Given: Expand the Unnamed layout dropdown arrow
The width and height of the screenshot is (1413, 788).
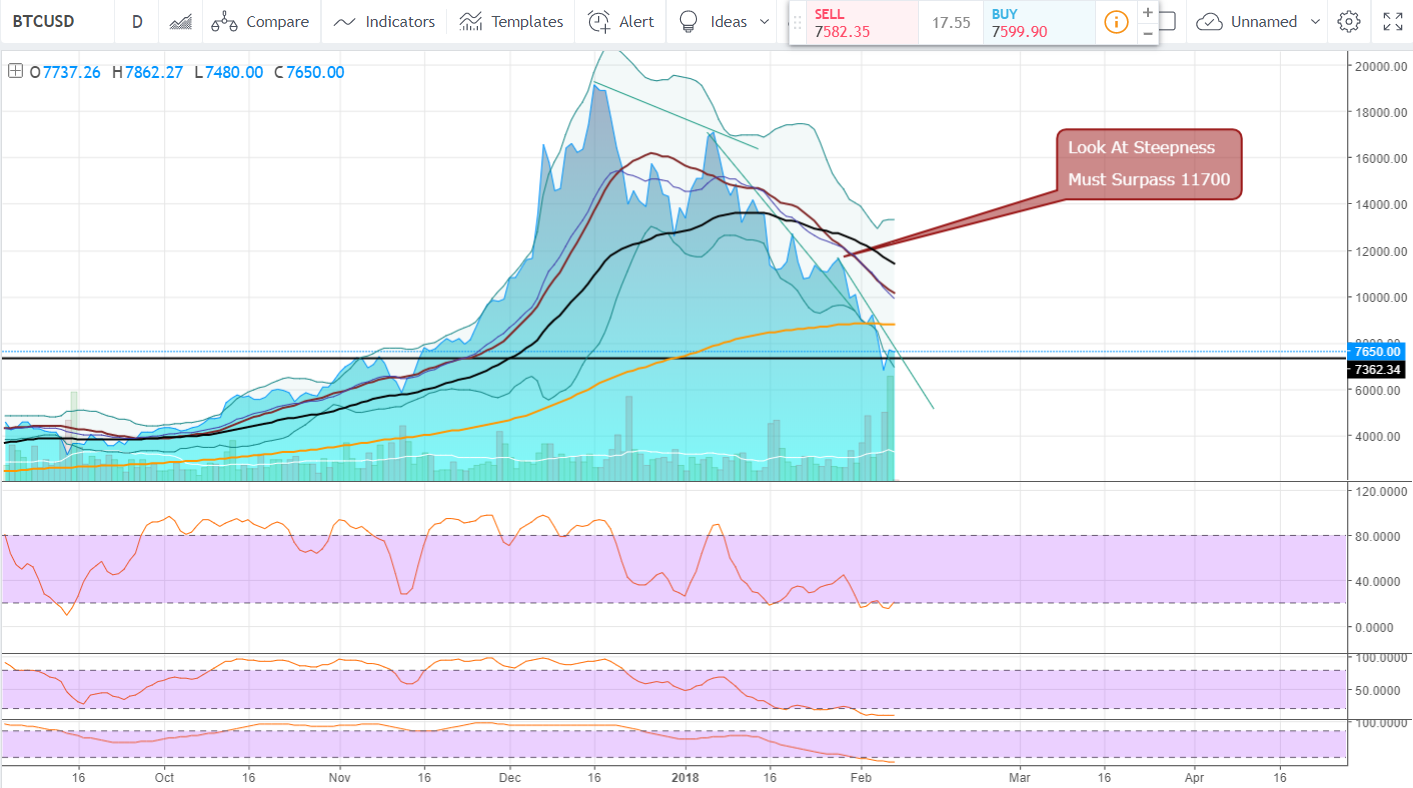Looking at the screenshot, I should click(1314, 21).
